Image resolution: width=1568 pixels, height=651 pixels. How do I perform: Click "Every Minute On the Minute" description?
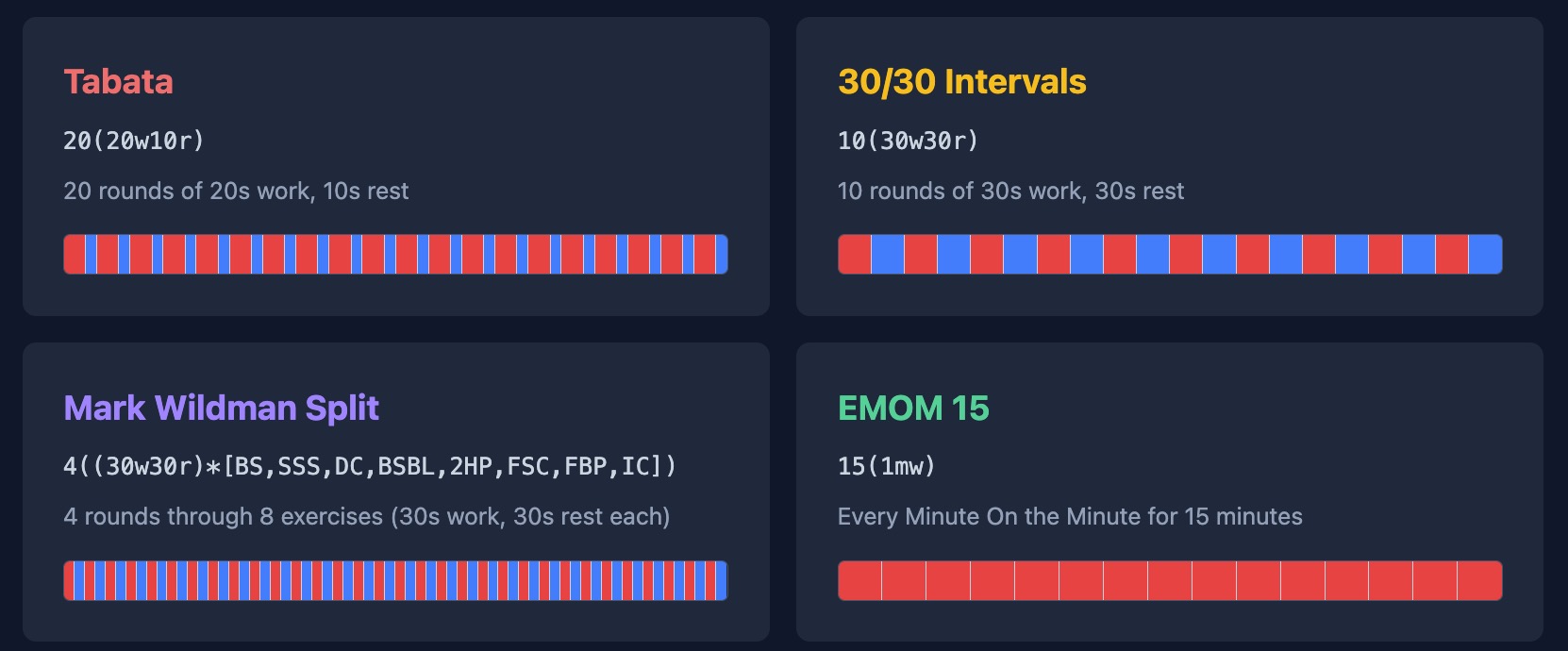pyautogui.click(x=1069, y=516)
